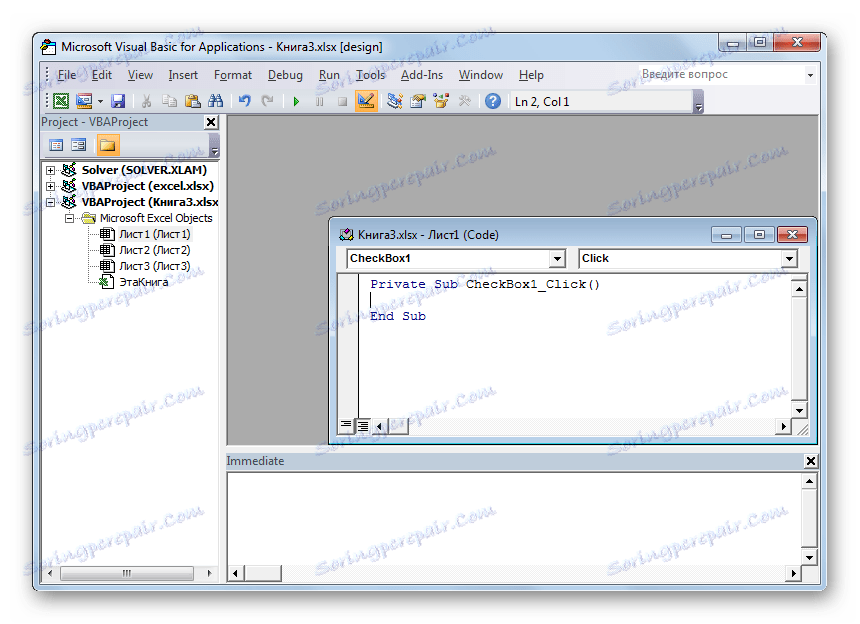The width and height of the screenshot is (860, 624).
Task: Click the Find binoculars button
Action: [214, 100]
